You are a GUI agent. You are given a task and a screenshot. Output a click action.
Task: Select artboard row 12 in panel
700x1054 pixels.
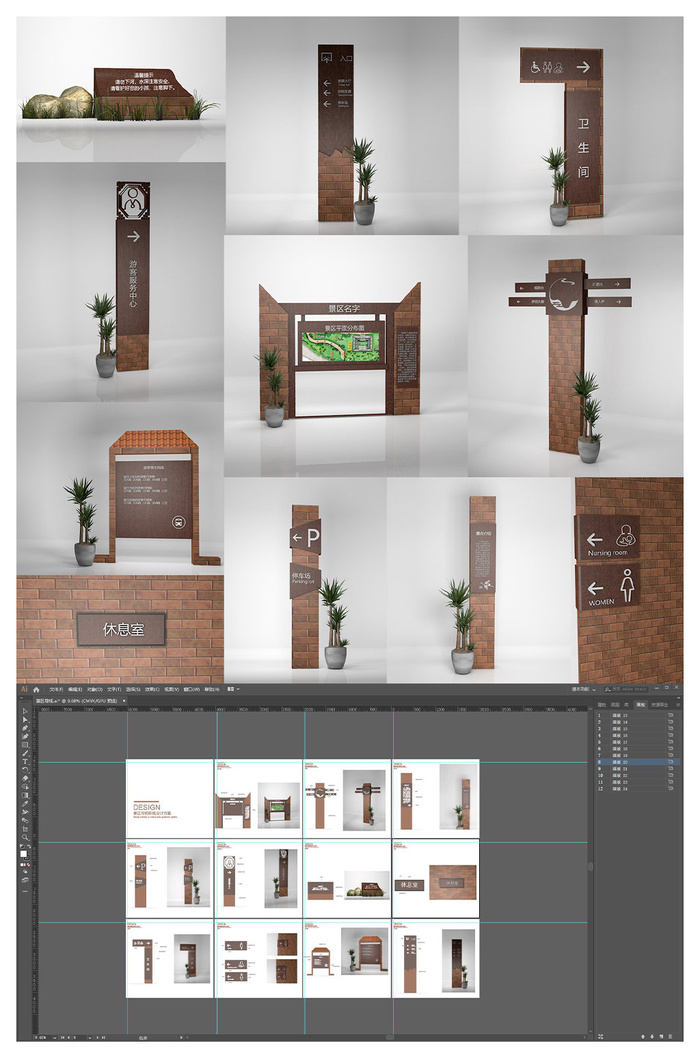pyautogui.click(x=638, y=788)
